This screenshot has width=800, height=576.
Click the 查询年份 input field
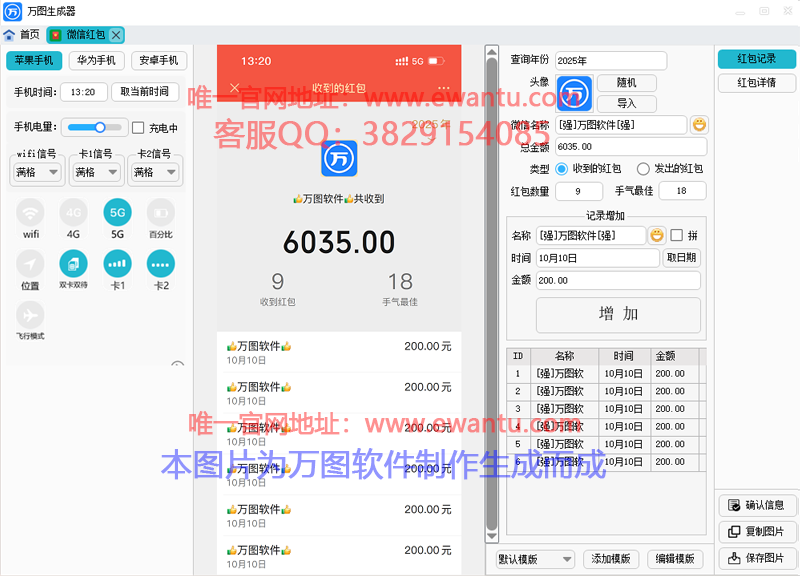[611, 61]
